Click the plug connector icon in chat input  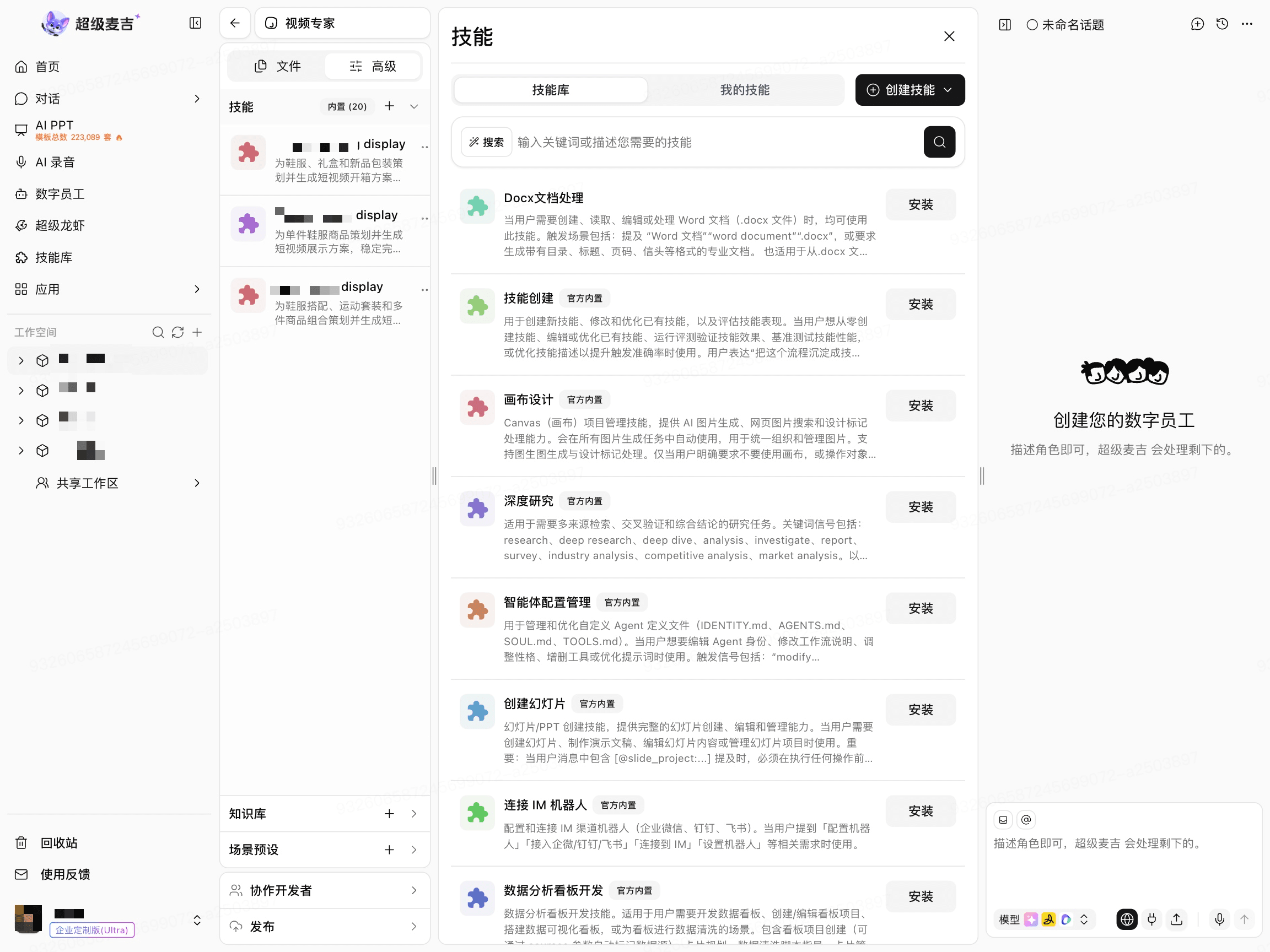pos(1151,919)
